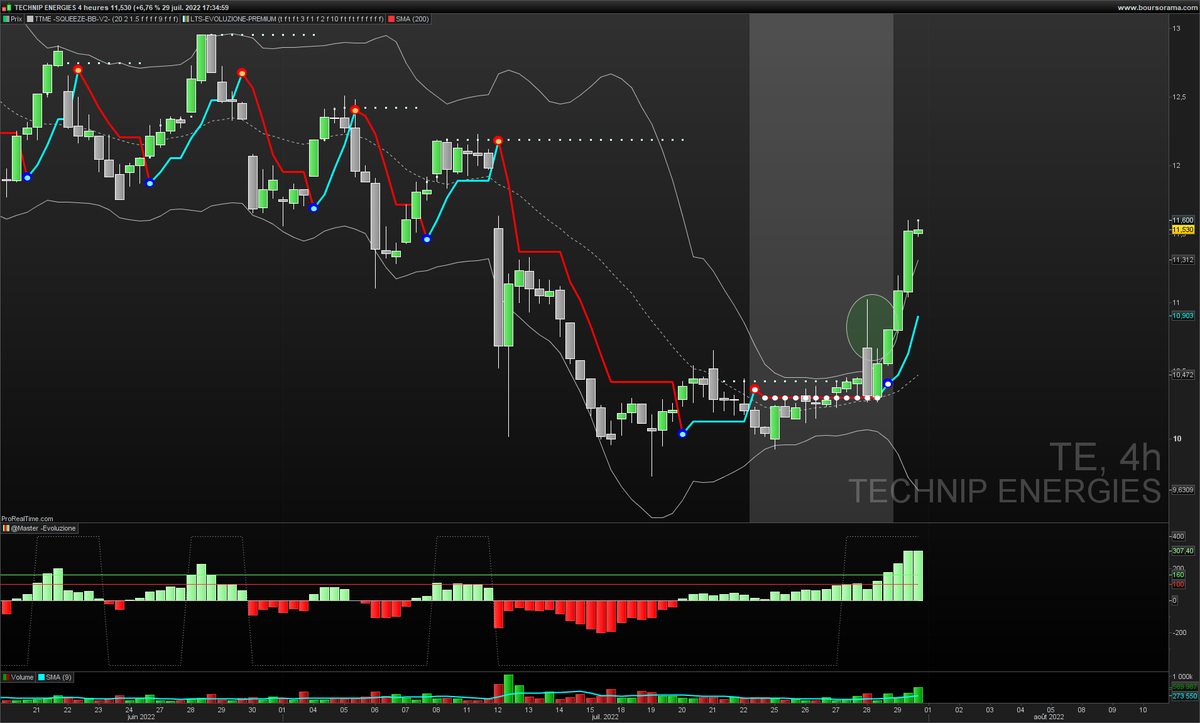Screen dimensions: 1200x723
Task: Open the @Master -Evoluzione panel label
Action: [39, 528]
